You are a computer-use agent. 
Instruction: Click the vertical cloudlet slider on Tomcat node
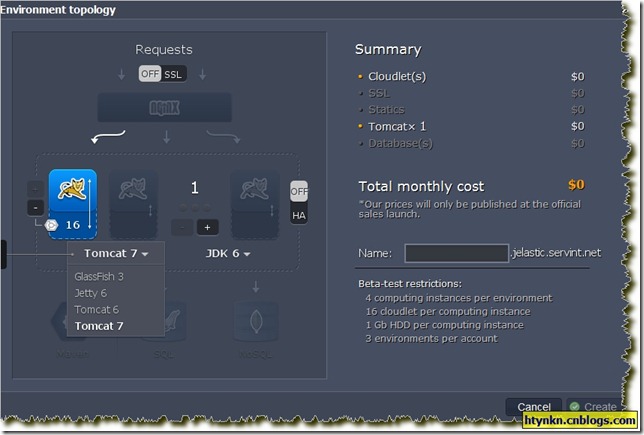pyautogui.click(x=90, y=204)
